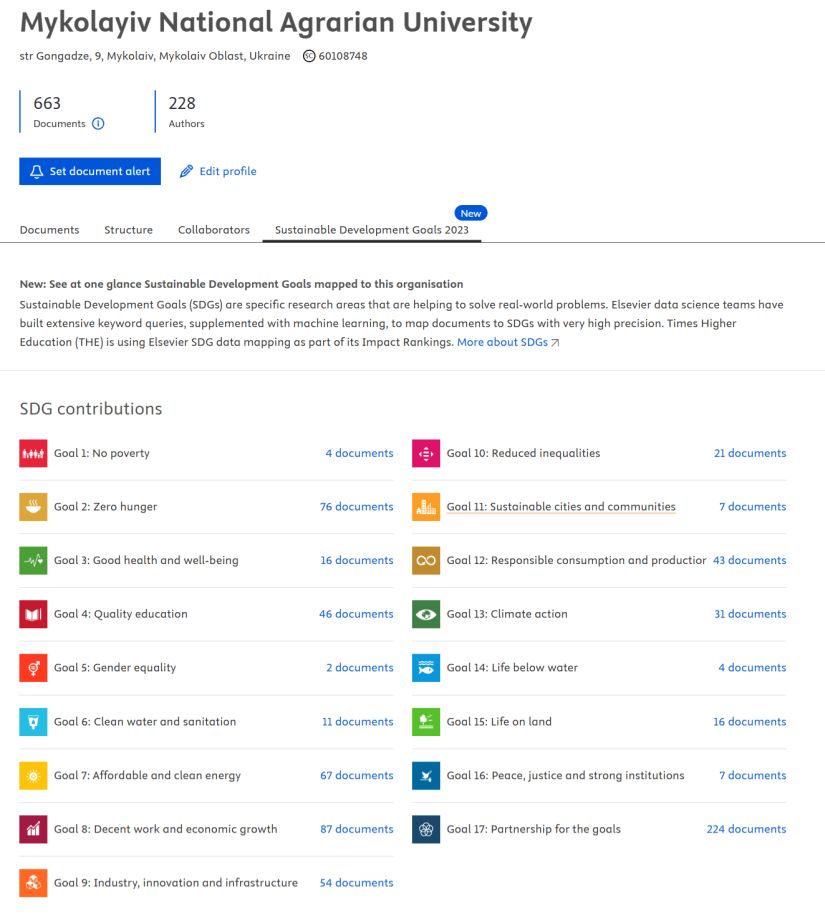Click the Goal 15 Life on land icon
The height and width of the screenshot is (920, 825).
(426, 722)
